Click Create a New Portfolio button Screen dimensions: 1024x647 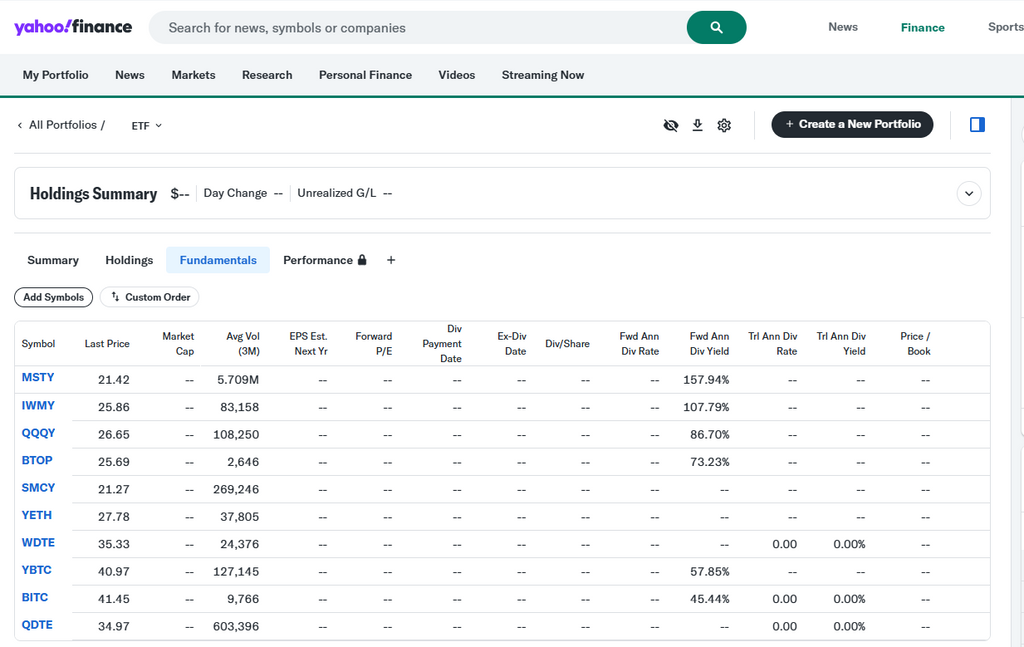click(x=852, y=124)
